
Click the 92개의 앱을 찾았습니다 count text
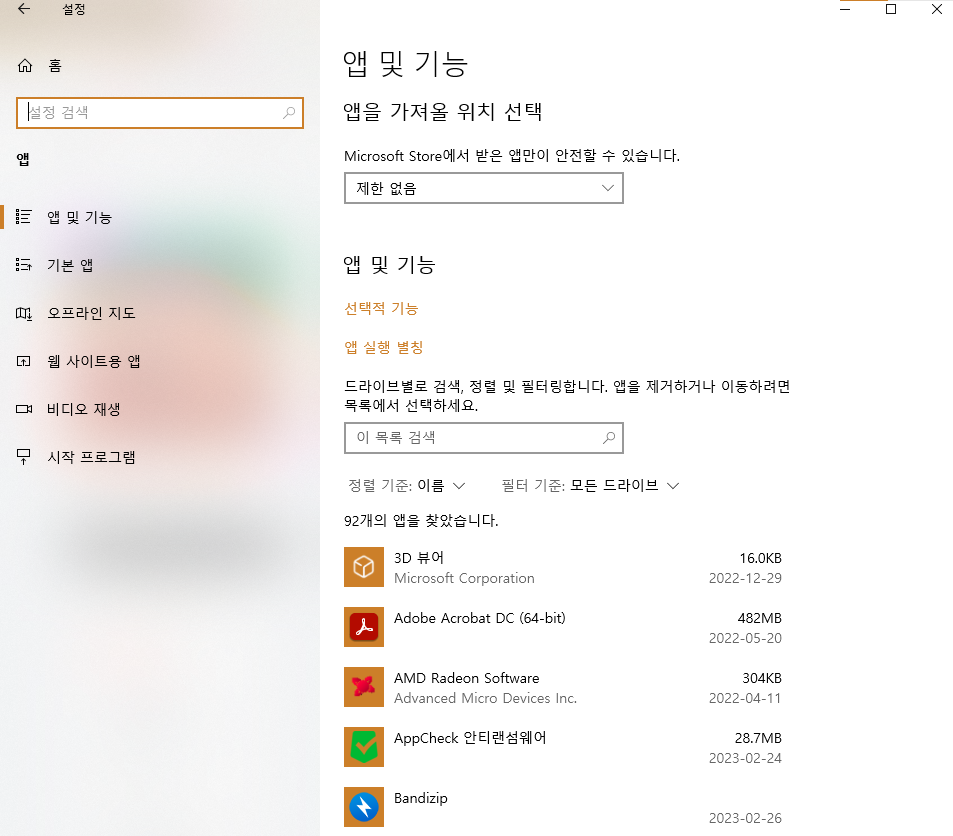click(x=421, y=520)
